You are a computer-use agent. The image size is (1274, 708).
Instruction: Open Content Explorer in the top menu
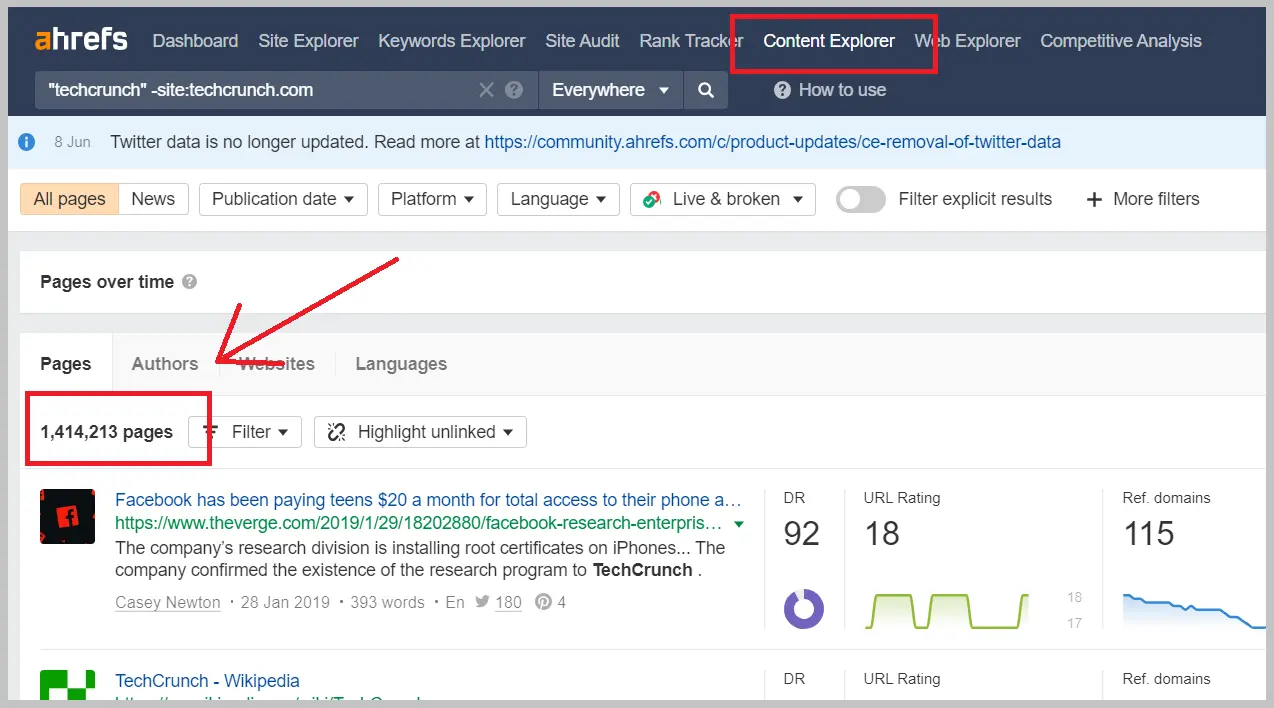(829, 41)
